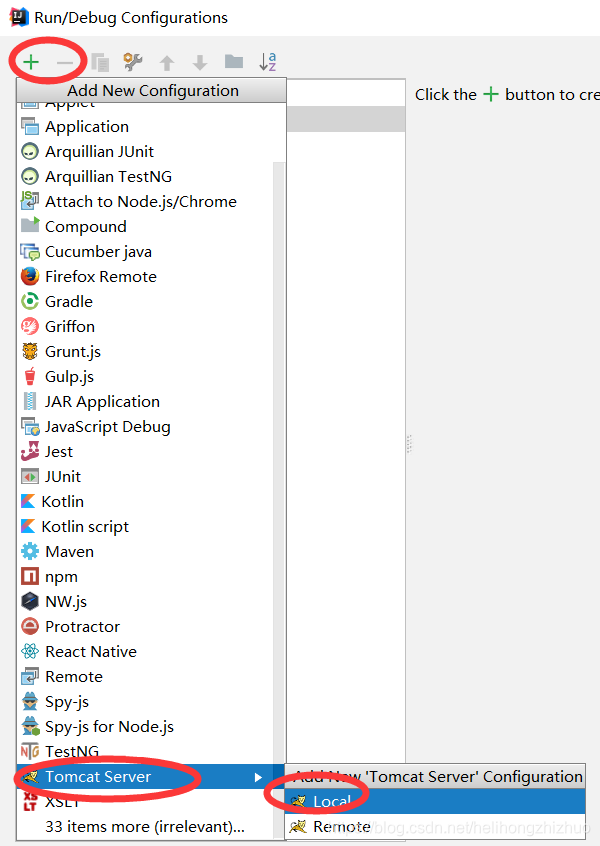The image size is (600, 846).
Task: Click the React Native atom icon
Action: pos(30,651)
